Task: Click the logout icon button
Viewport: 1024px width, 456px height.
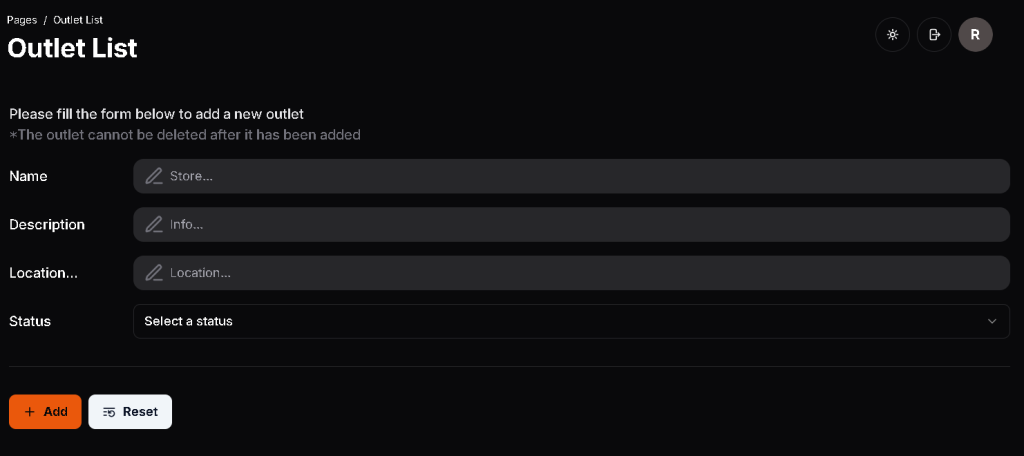Action: (934, 35)
